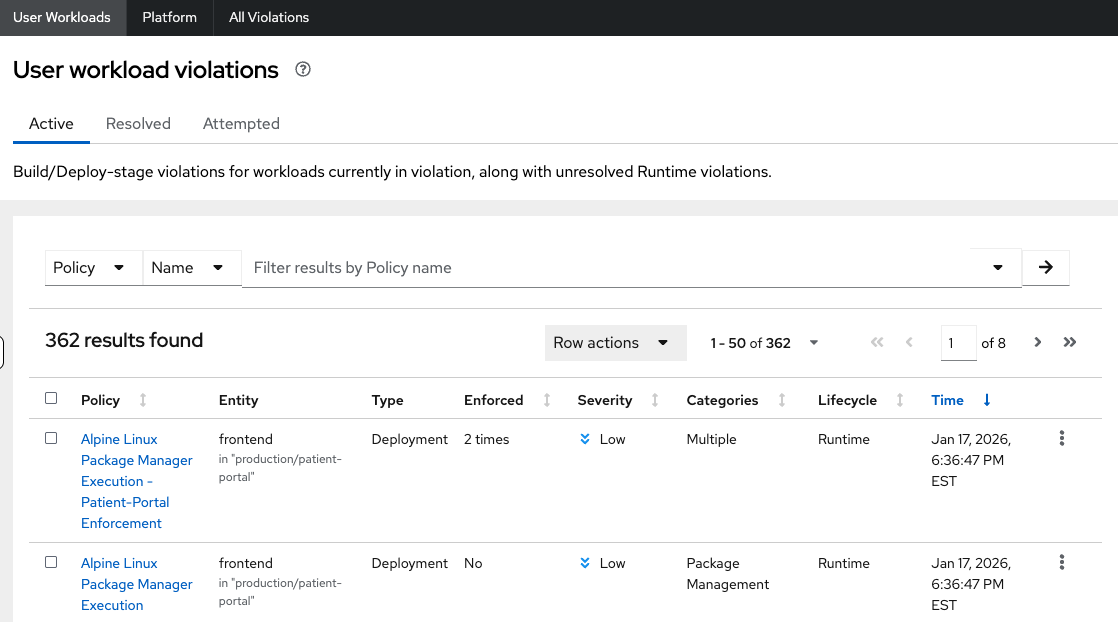
Task: Expand the Name attribute dropdown
Action: point(192,268)
